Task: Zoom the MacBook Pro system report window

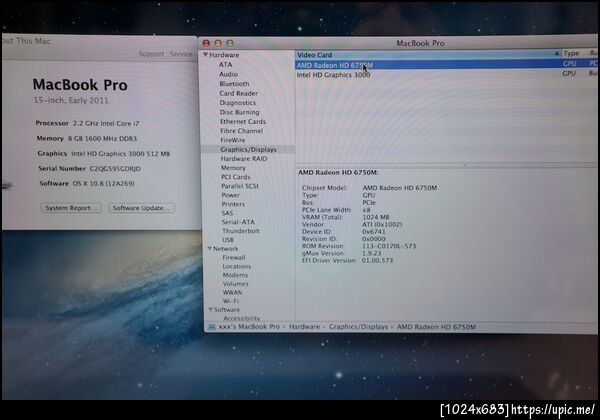Action: point(230,43)
